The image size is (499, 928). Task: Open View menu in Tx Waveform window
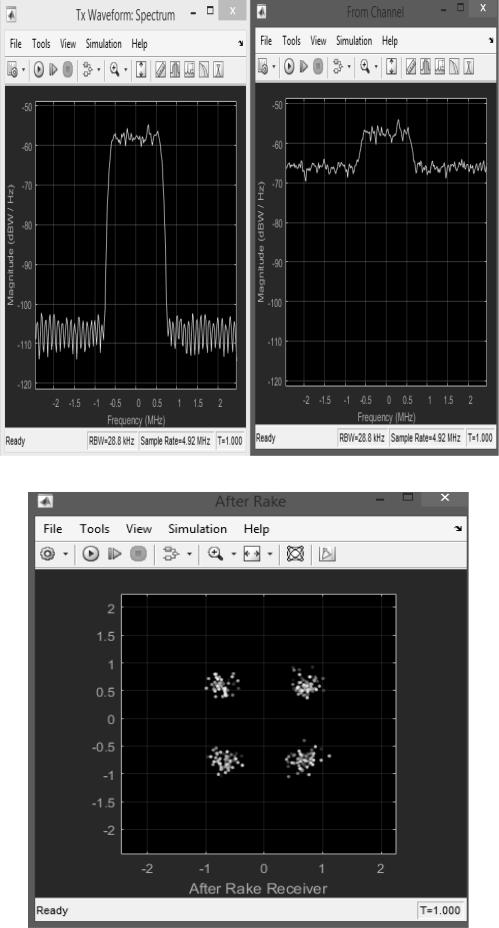68,44
